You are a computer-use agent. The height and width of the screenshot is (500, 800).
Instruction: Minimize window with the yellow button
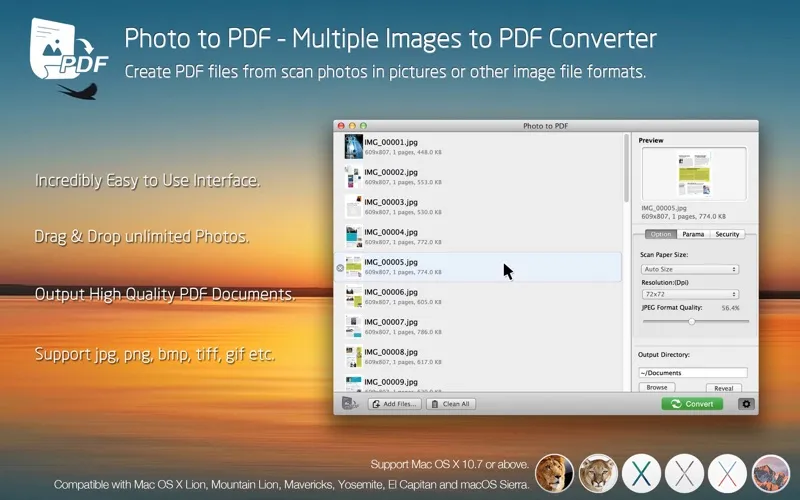352,126
